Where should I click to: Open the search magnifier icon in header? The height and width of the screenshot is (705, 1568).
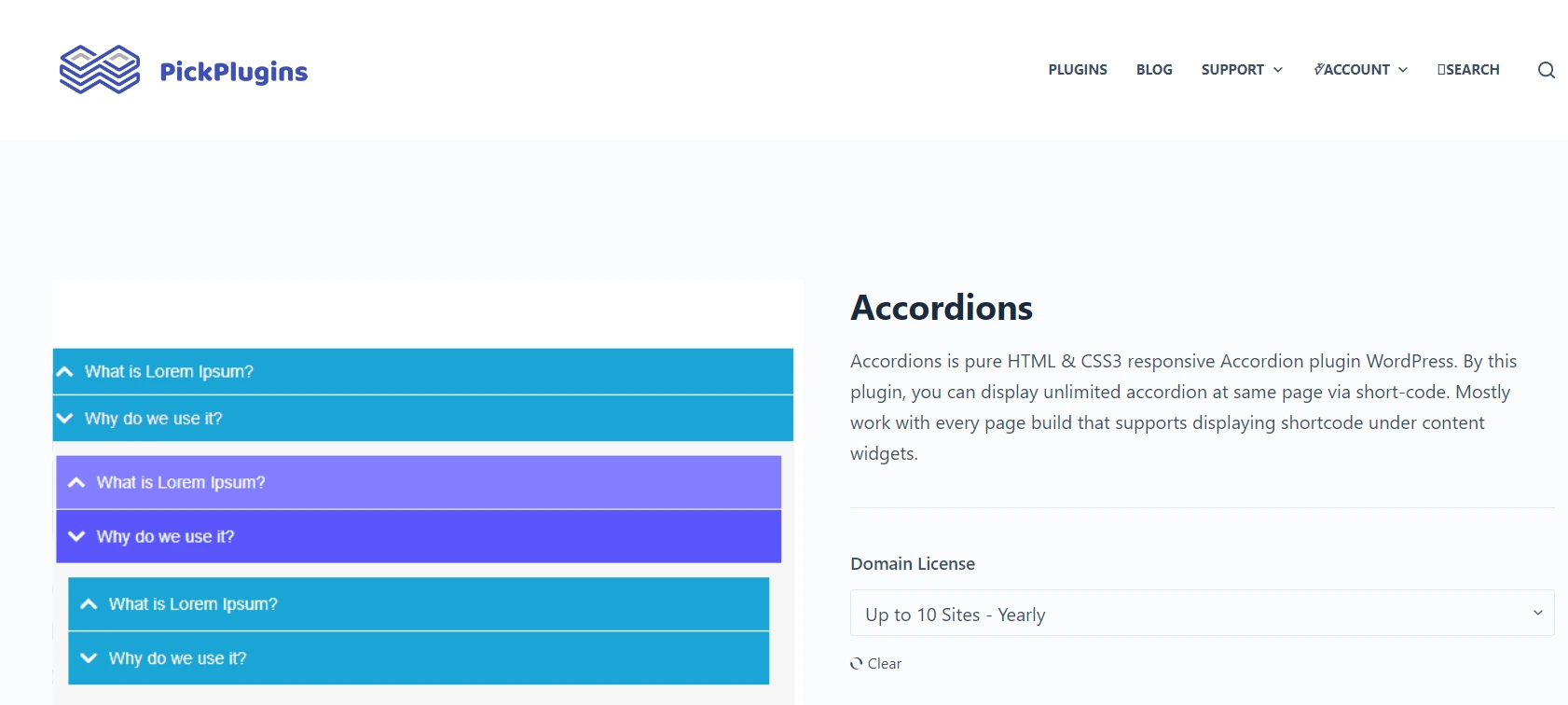pyautogui.click(x=1546, y=70)
